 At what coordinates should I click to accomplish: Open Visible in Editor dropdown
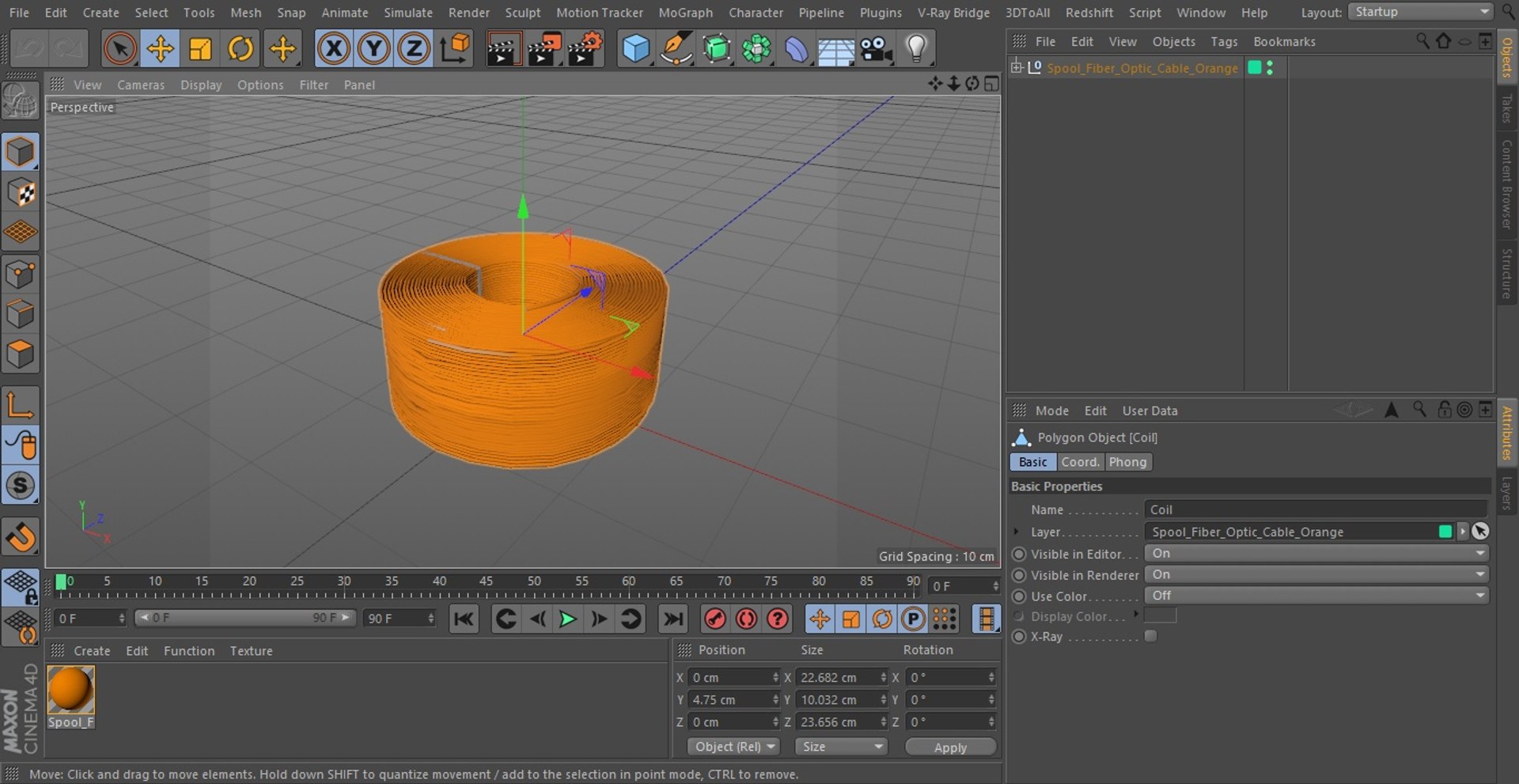(1317, 553)
